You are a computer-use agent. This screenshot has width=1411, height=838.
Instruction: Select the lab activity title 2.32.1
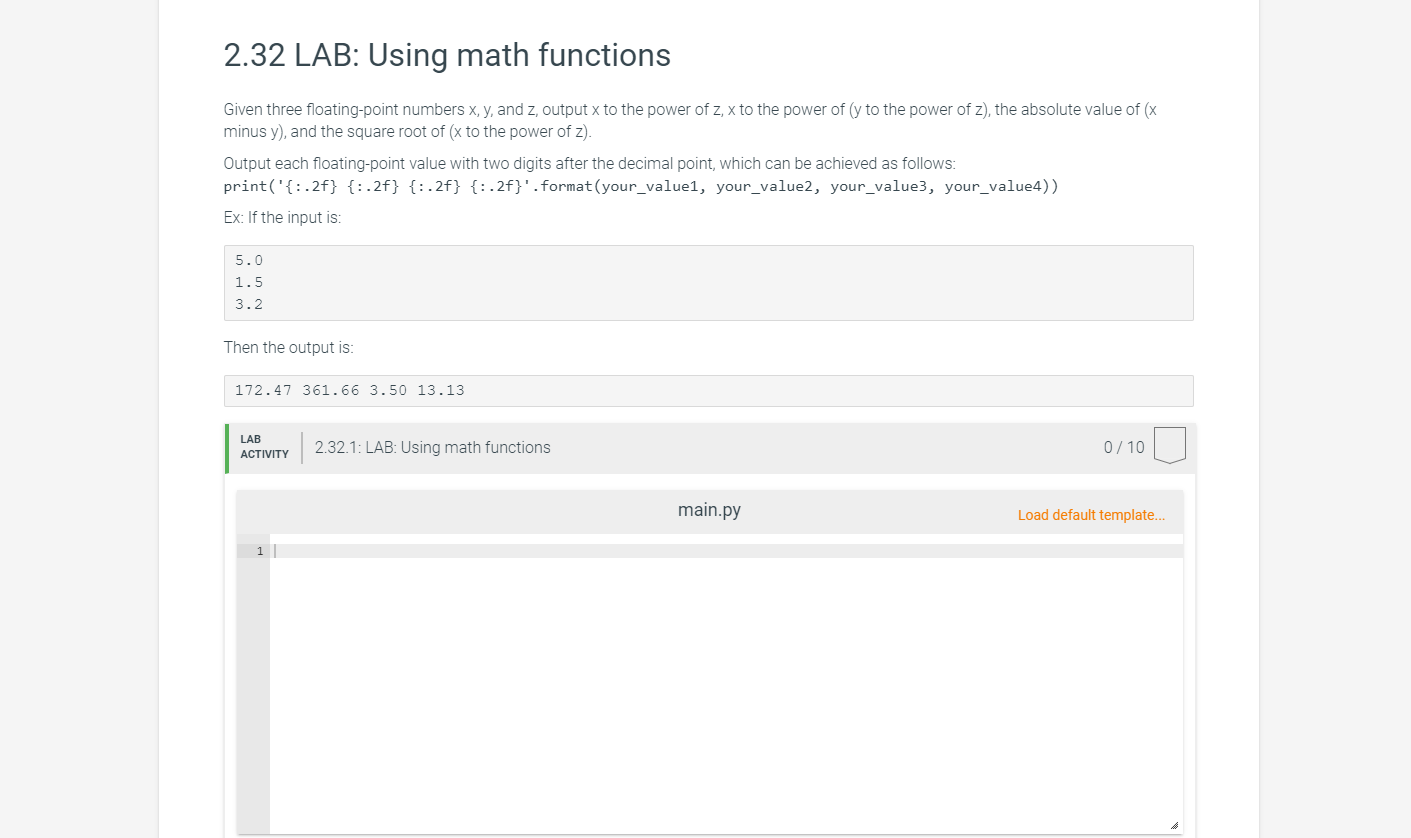(432, 447)
